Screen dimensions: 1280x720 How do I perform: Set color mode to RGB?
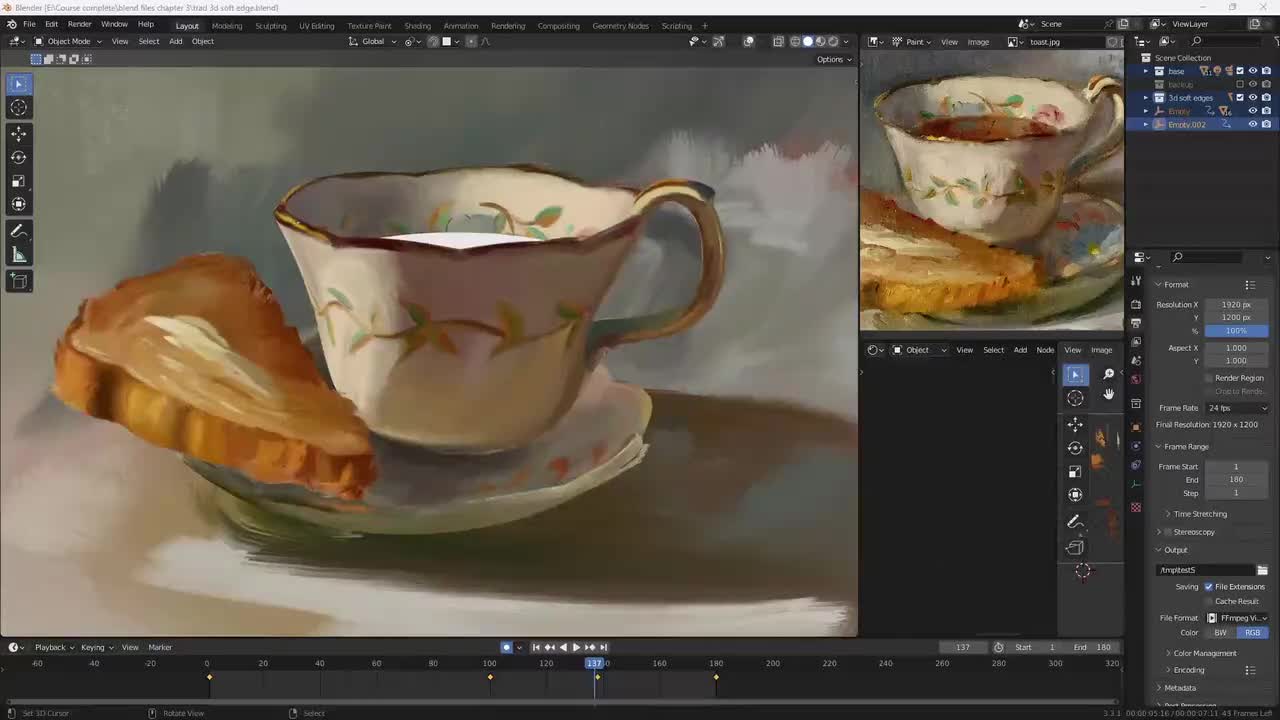pos(1253,633)
